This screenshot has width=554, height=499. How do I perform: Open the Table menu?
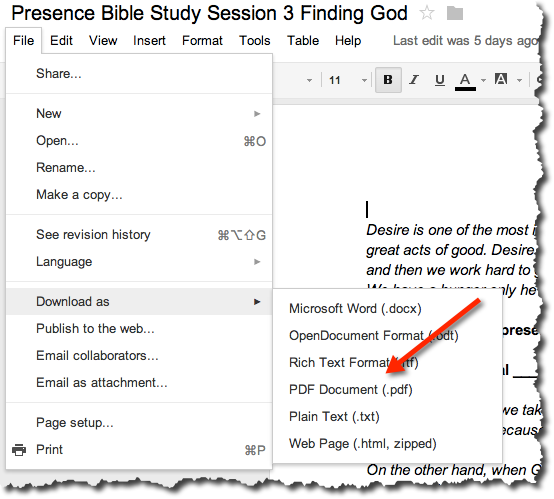303,41
